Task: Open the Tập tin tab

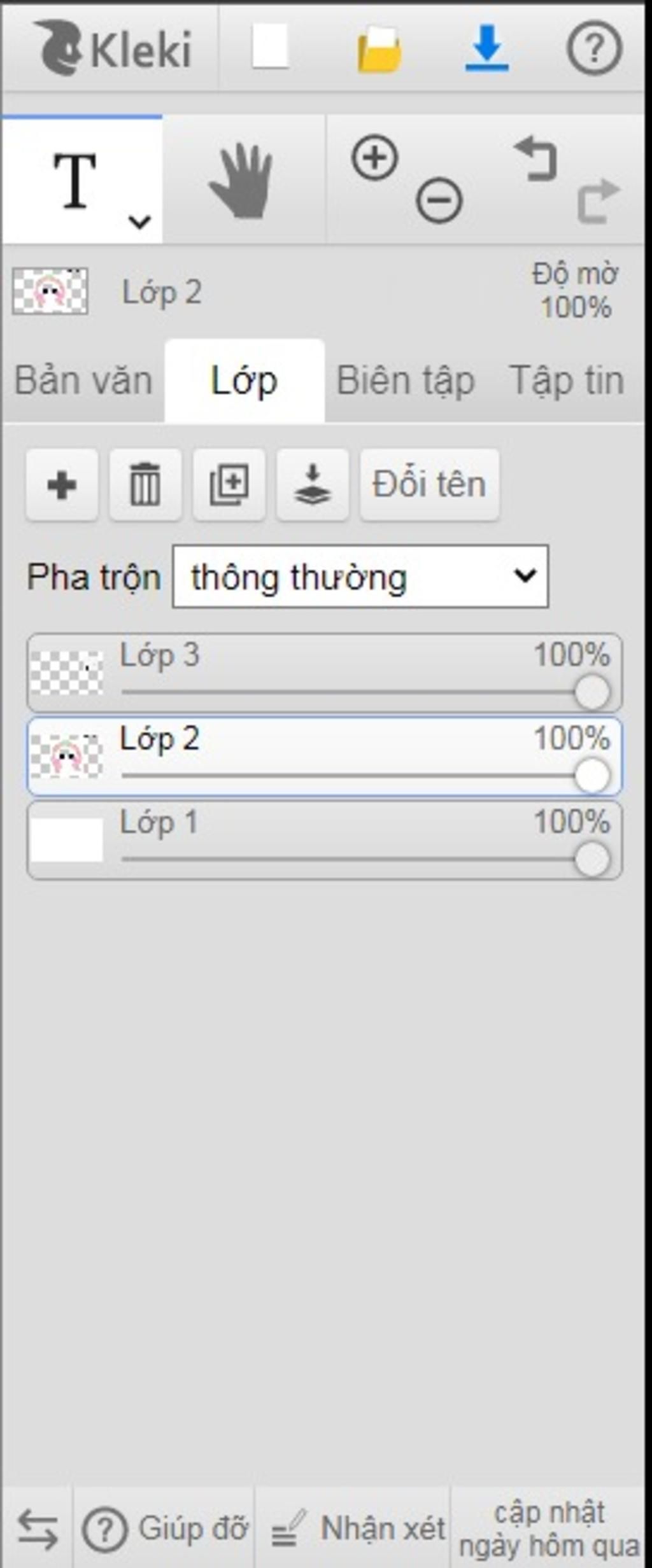Action: click(x=566, y=381)
